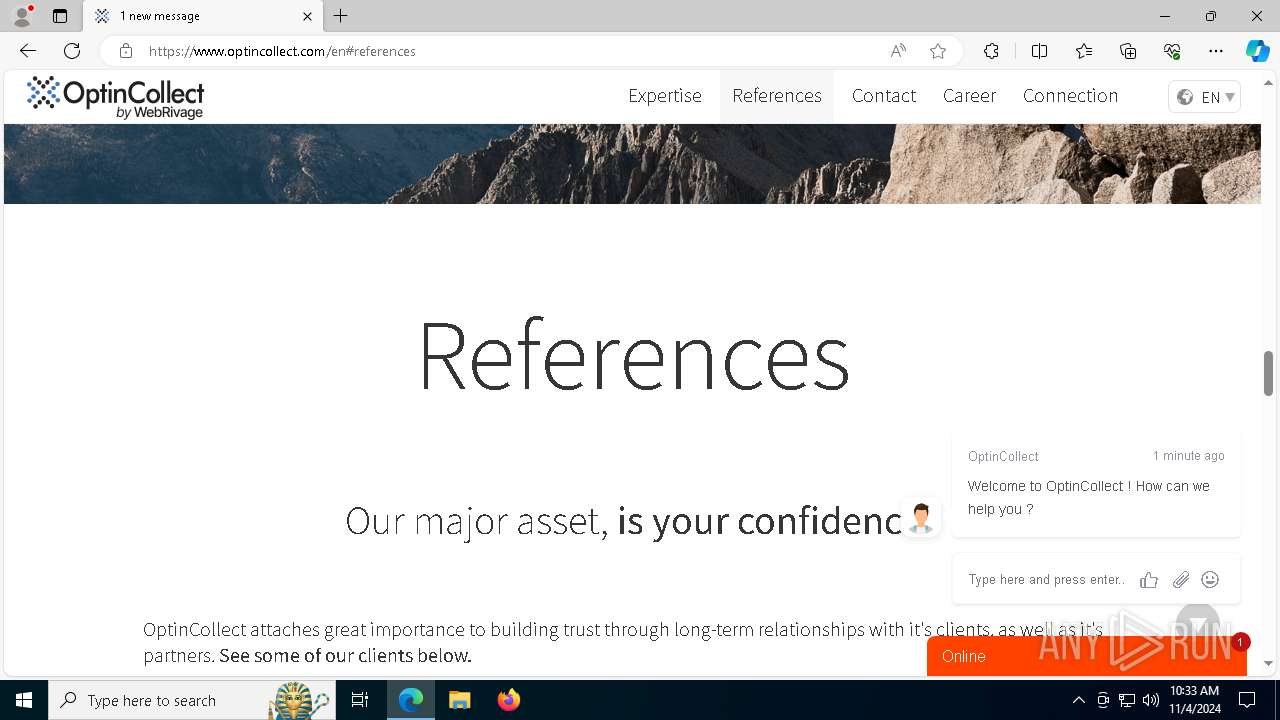Open Settings and more ellipsis menu
The width and height of the screenshot is (1280, 720).
click(1216, 51)
